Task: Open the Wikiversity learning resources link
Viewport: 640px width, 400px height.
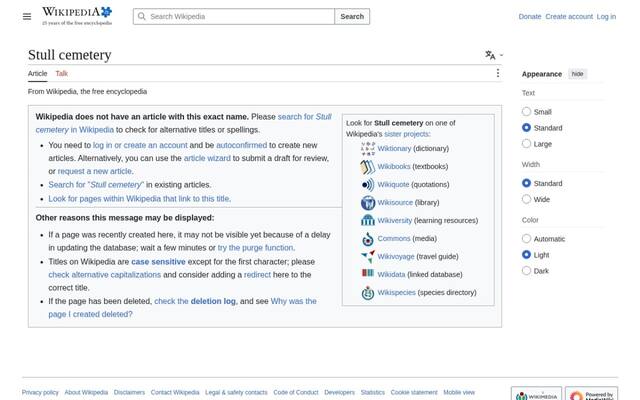Action: pyautogui.click(x=395, y=220)
